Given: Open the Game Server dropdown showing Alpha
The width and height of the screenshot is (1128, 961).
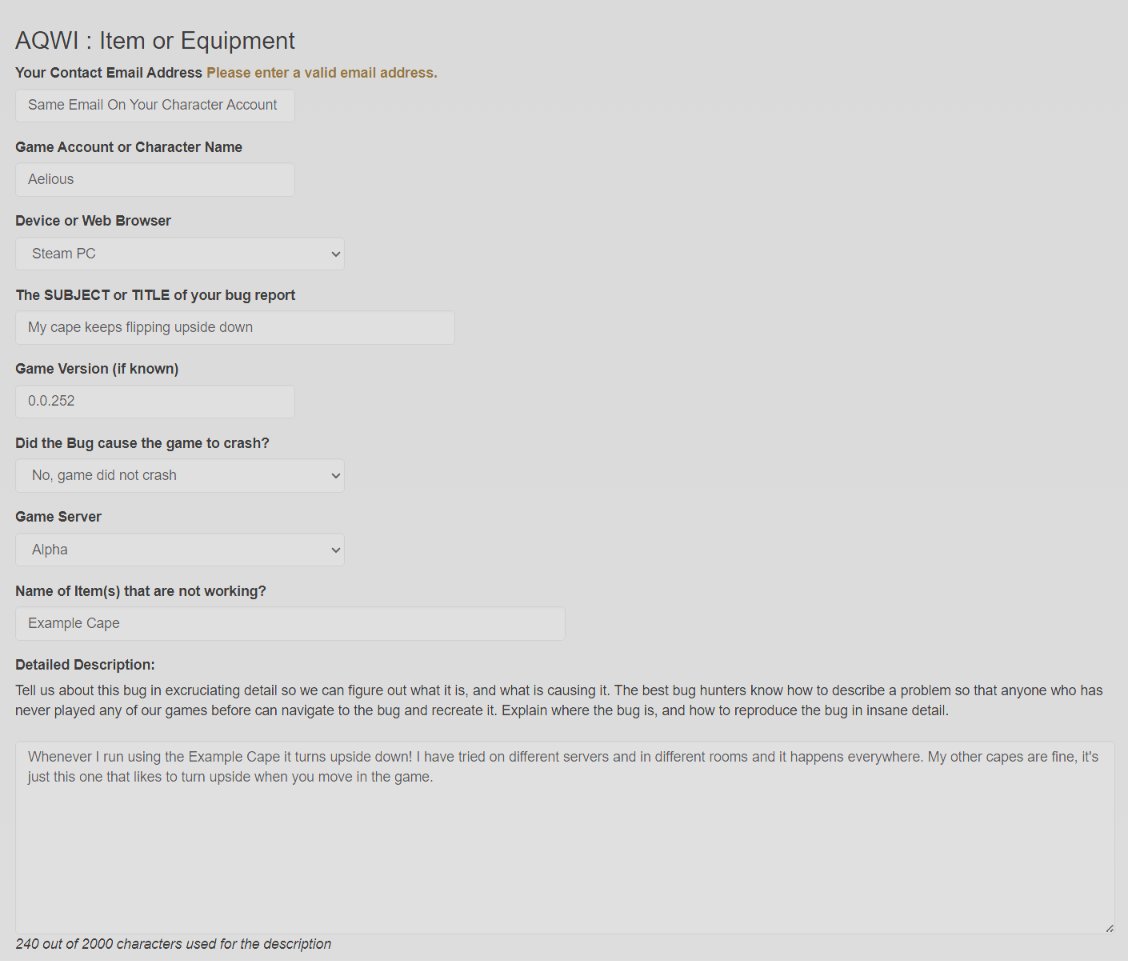Looking at the screenshot, I should [180, 550].
